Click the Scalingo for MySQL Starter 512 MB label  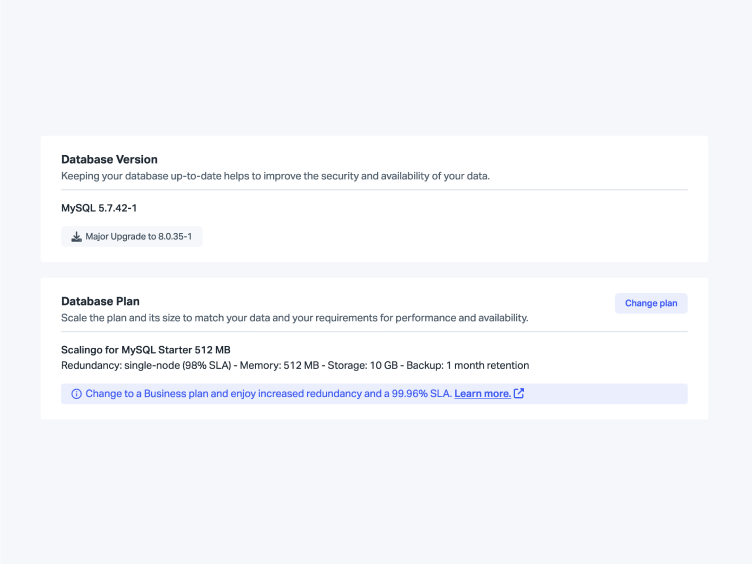point(146,350)
